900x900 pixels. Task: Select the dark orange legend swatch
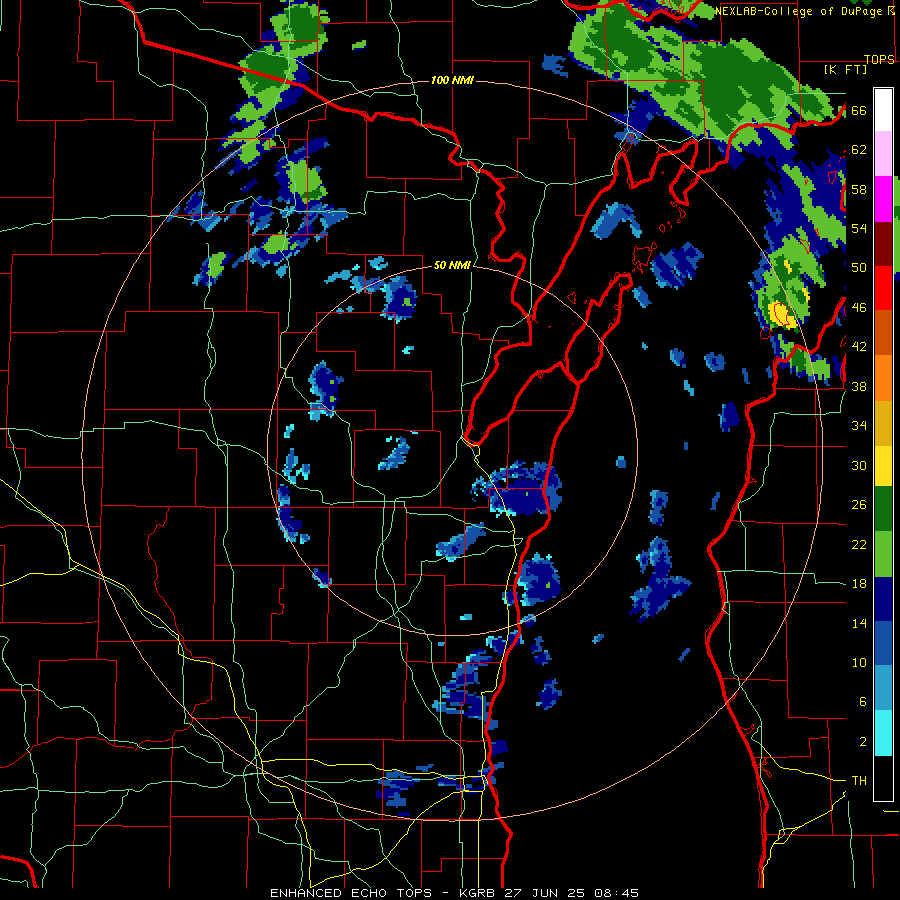tap(883, 333)
